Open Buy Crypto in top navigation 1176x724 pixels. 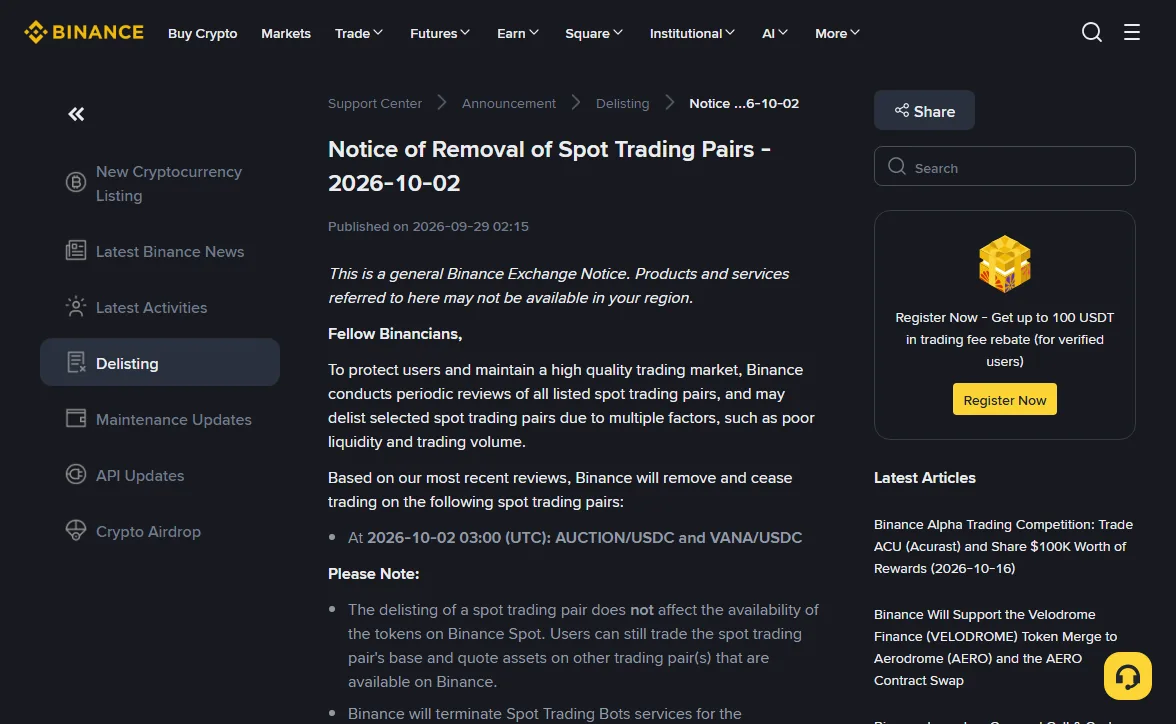202,33
